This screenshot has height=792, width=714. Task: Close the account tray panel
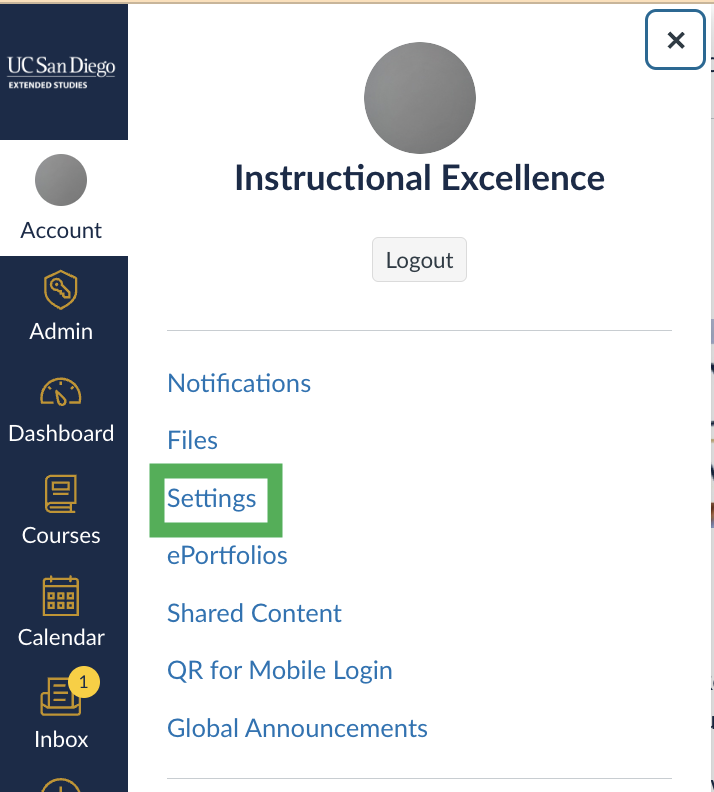(x=676, y=40)
